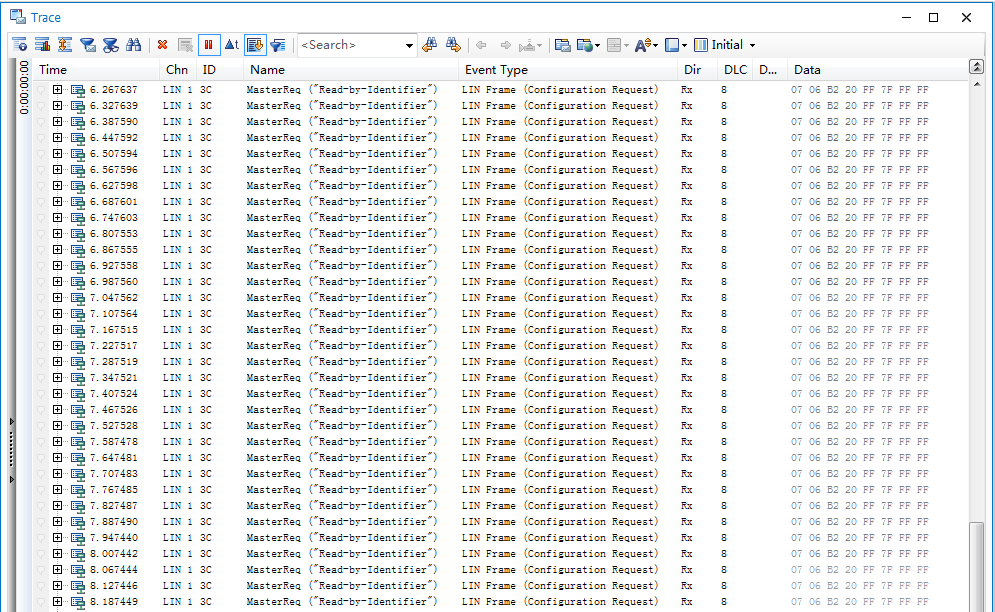Click the grayed back arrow icon
This screenshot has width=995, height=612.
pos(481,45)
